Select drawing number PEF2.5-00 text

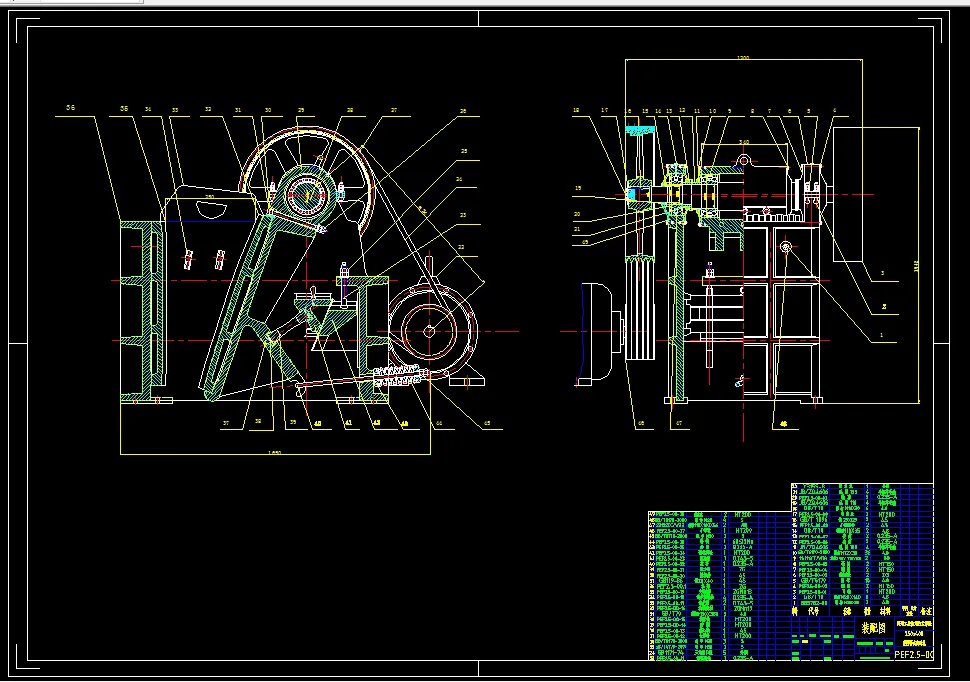pyautogui.click(x=913, y=654)
